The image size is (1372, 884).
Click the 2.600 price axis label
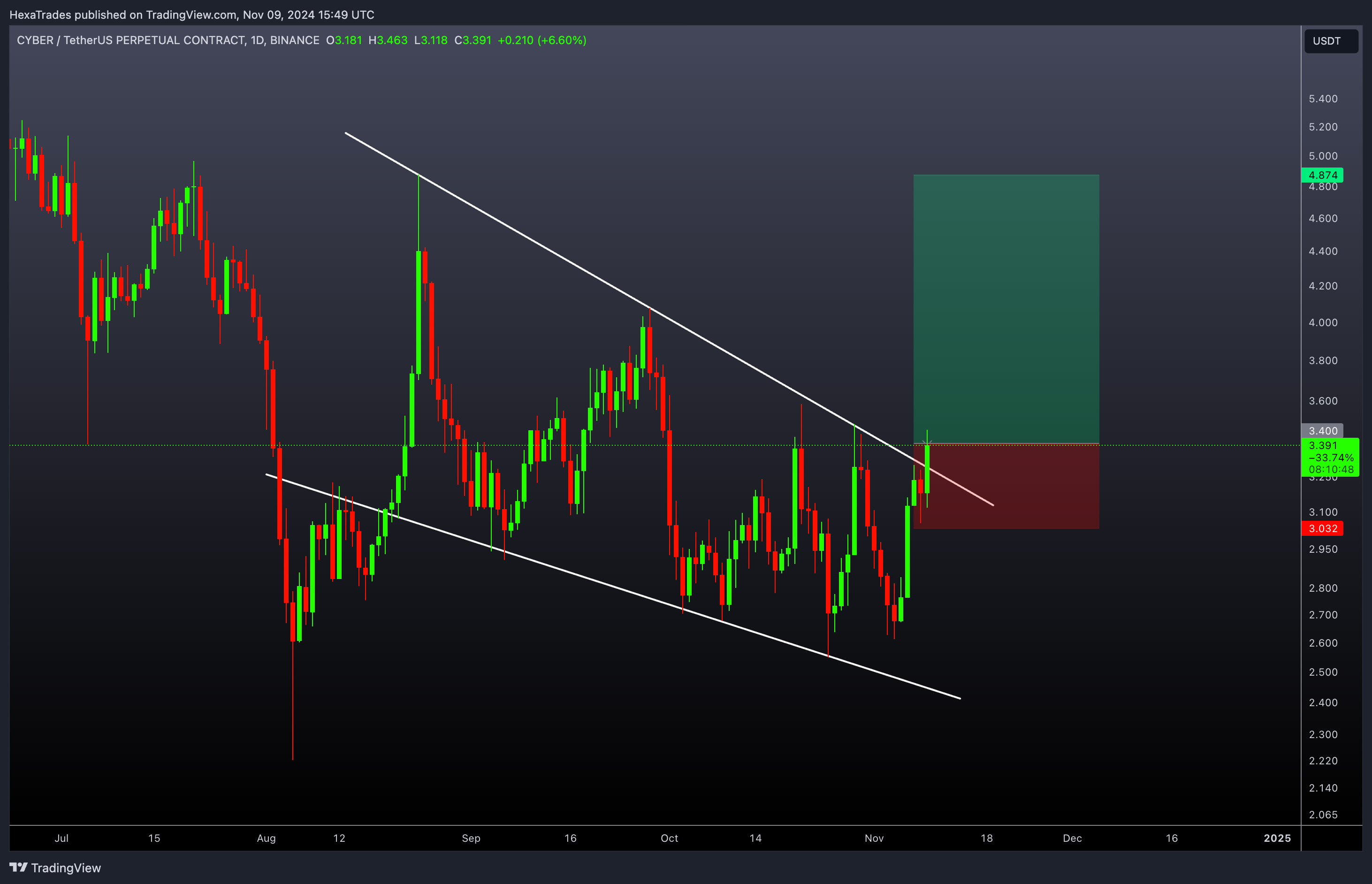pyautogui.click(x=1323, y=643)
